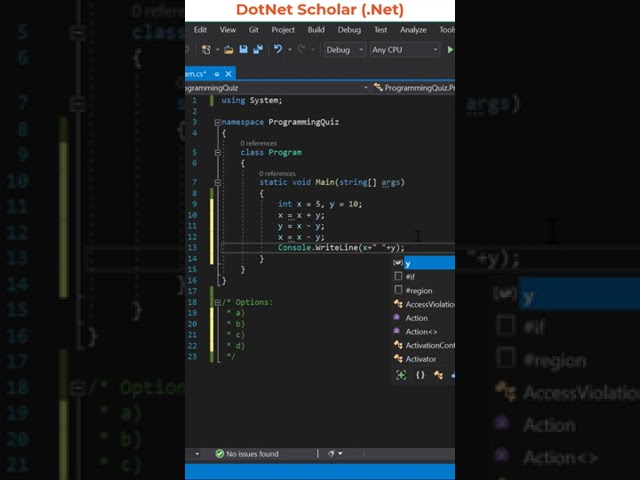Open the Debug configuration dropdown
640x480 pixels.
[345, 50]
